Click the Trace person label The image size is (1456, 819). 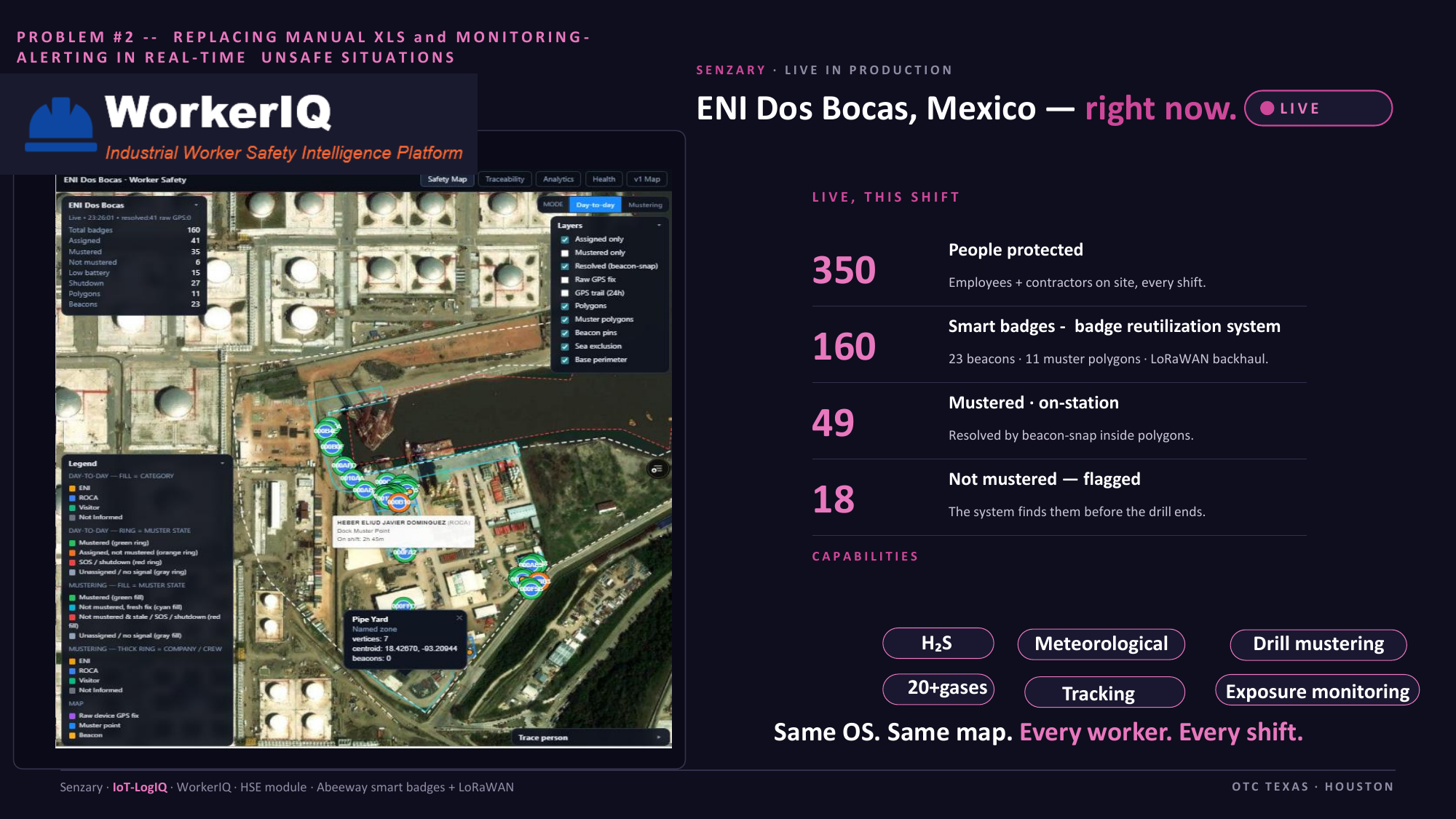coord(543,737)
